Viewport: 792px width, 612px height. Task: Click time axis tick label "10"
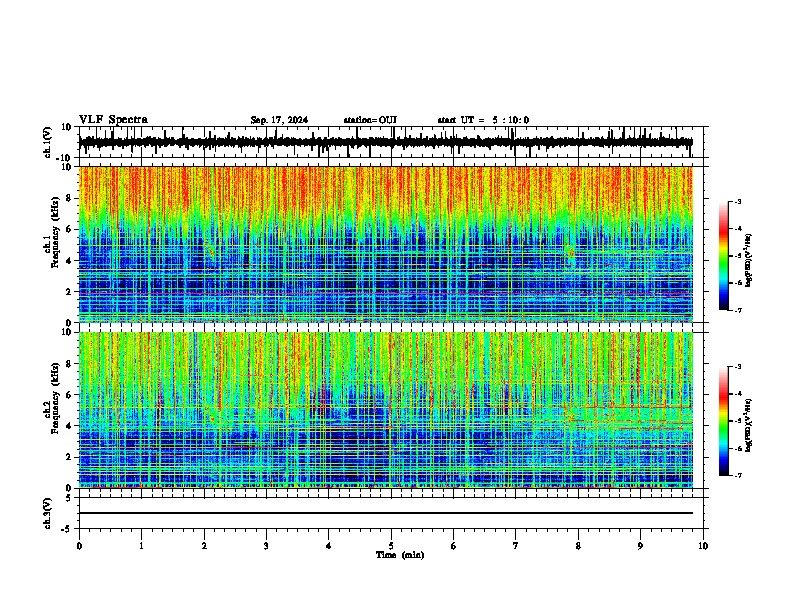click(703, 546)
